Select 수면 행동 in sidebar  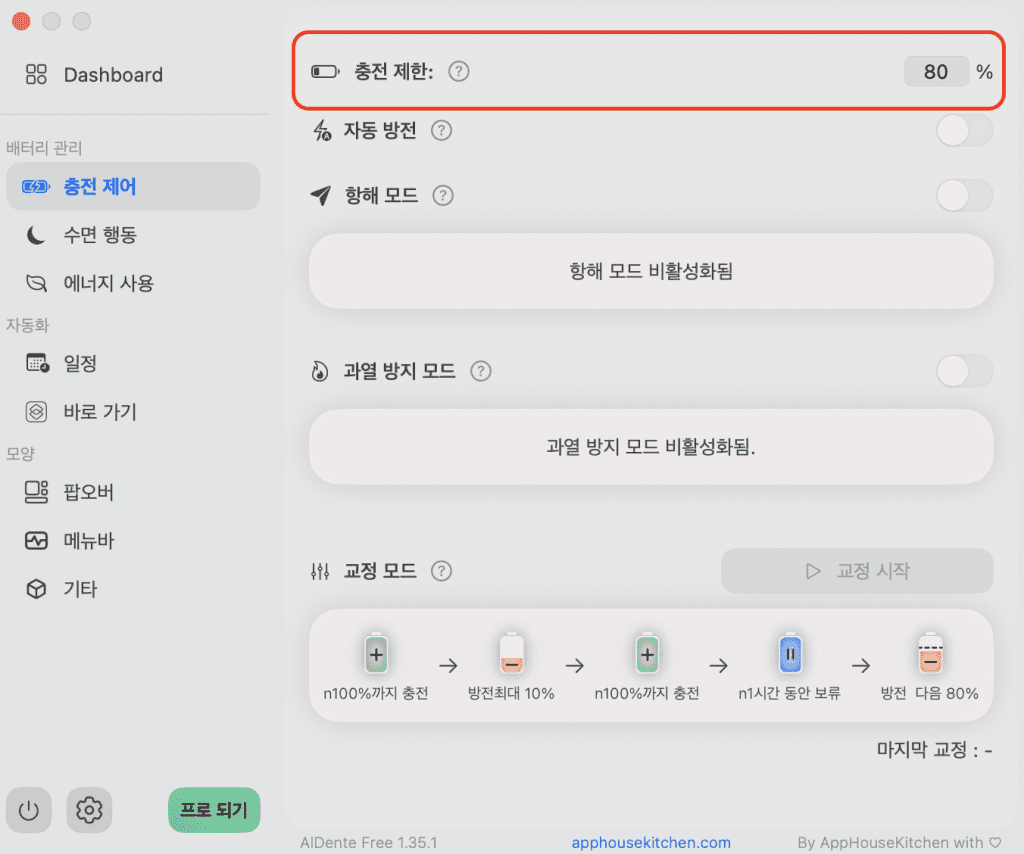point(100,235)
